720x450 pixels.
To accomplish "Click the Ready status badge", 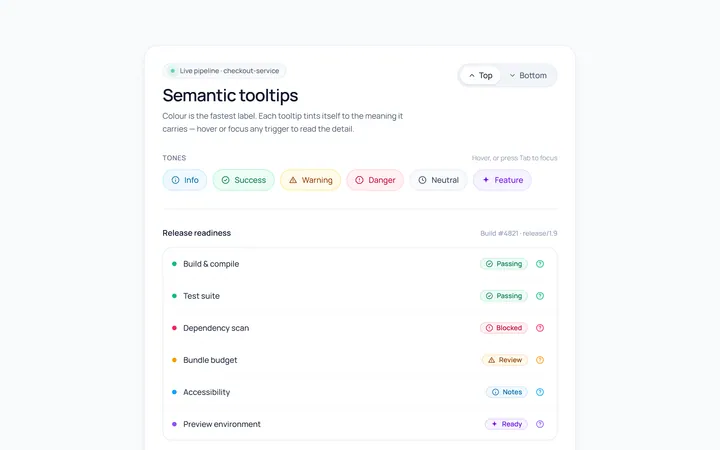I will coord(506,424).
